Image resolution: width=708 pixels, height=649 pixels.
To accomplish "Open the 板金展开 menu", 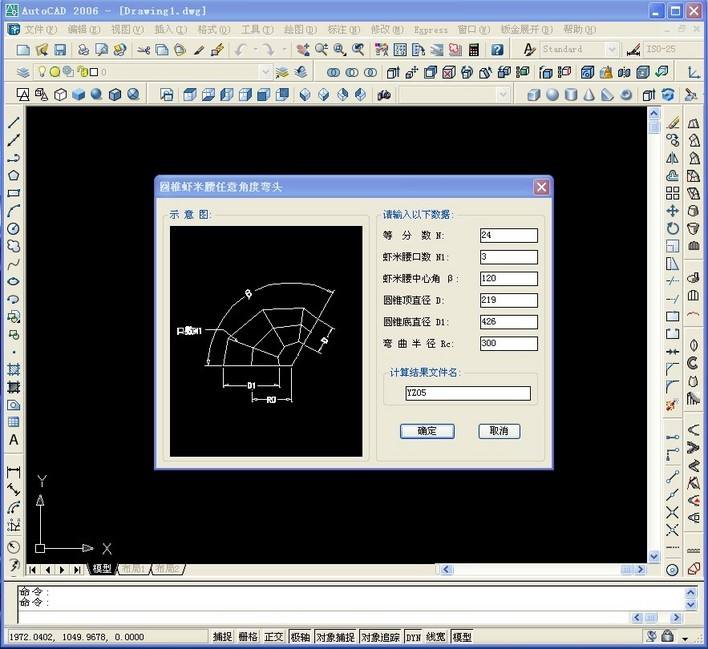I will 526,29.
